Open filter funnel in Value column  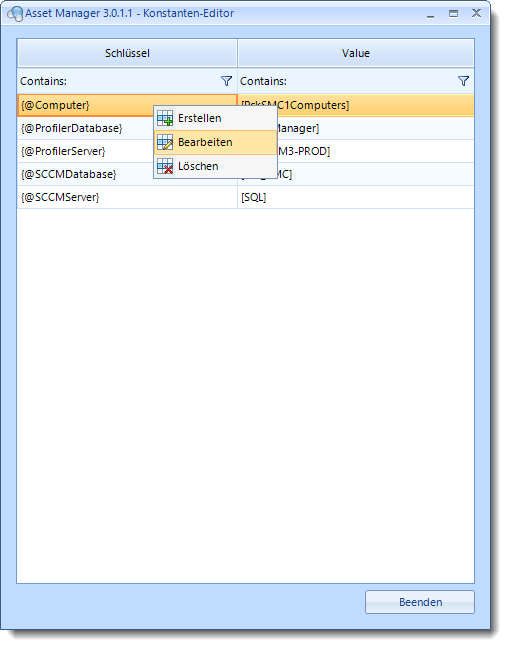tap(463, 81)
